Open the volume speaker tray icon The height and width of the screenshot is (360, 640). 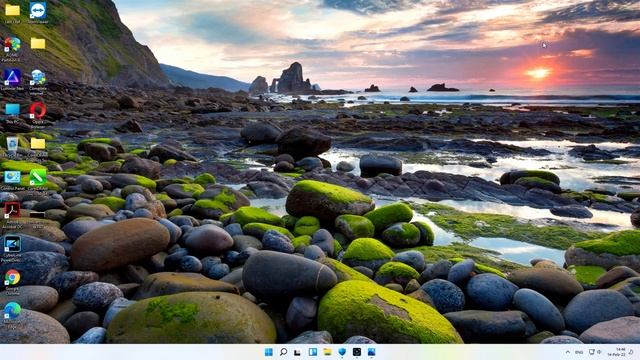click(599, 352)
